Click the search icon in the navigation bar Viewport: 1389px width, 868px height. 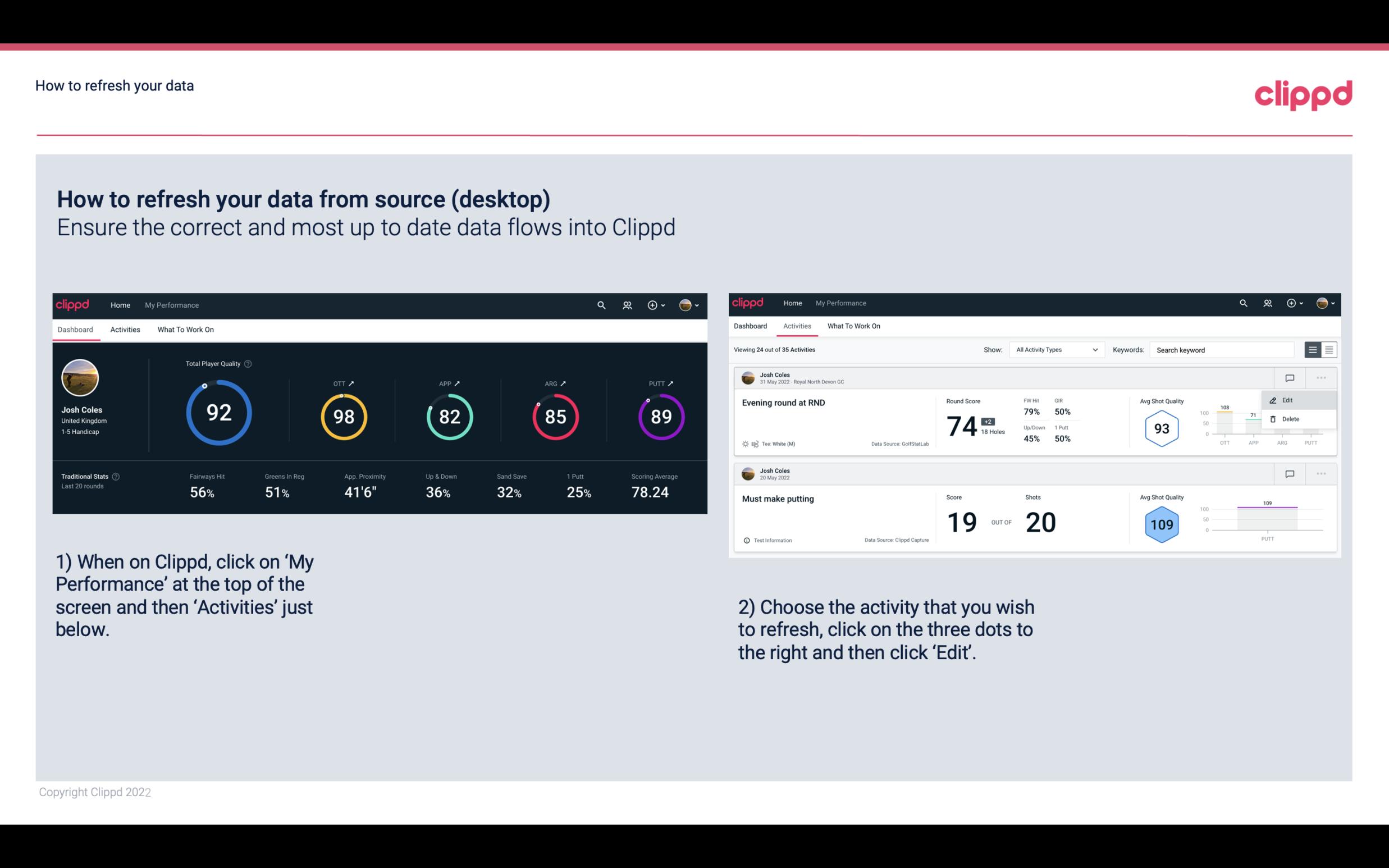click(600, 304)
